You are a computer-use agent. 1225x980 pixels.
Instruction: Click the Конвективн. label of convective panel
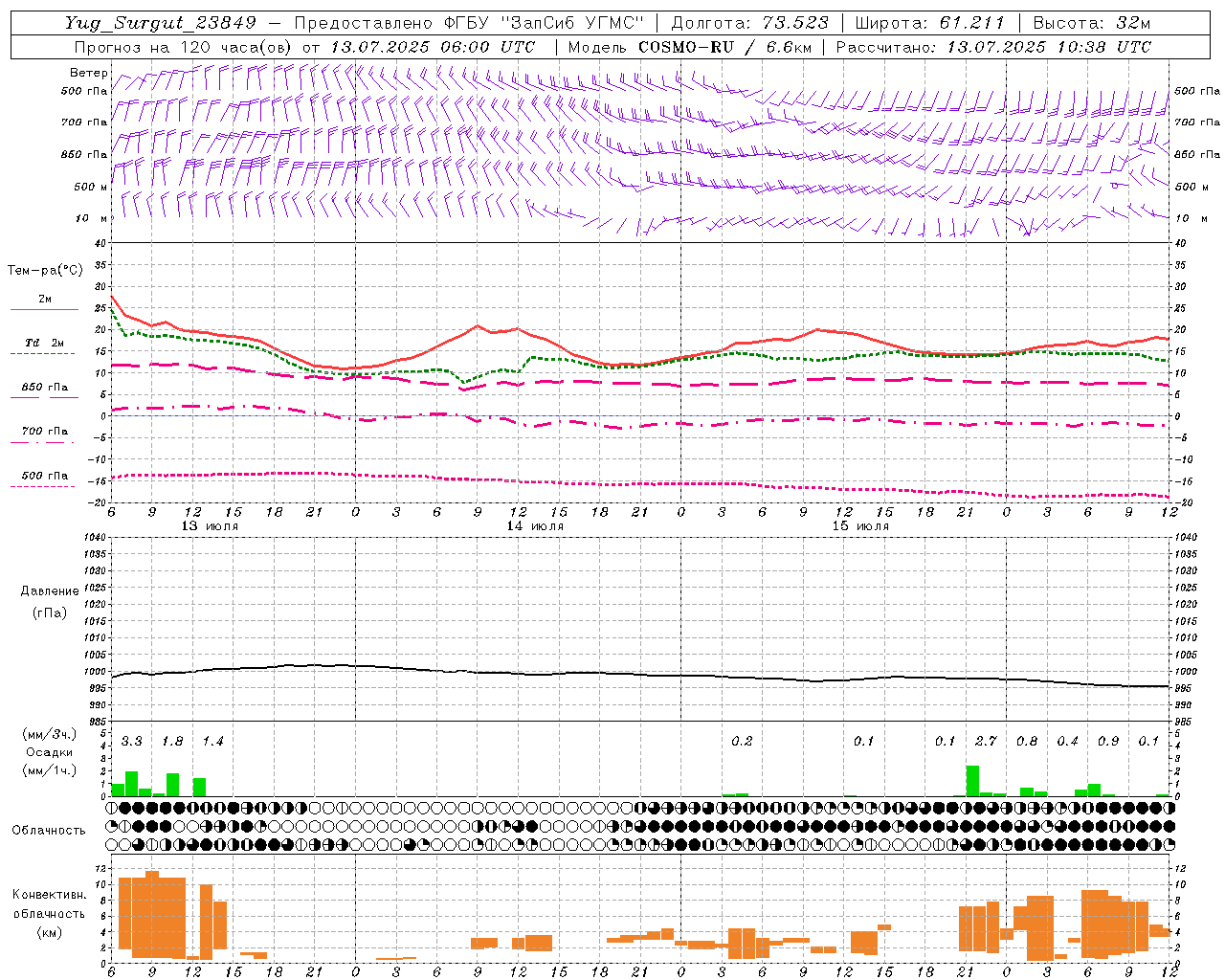tap(50, 895)
